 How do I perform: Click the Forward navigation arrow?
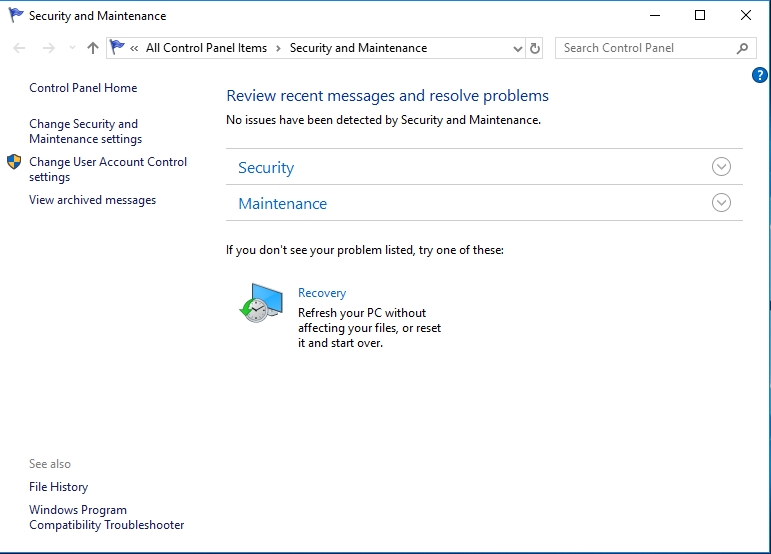click(x=49, y=48)
